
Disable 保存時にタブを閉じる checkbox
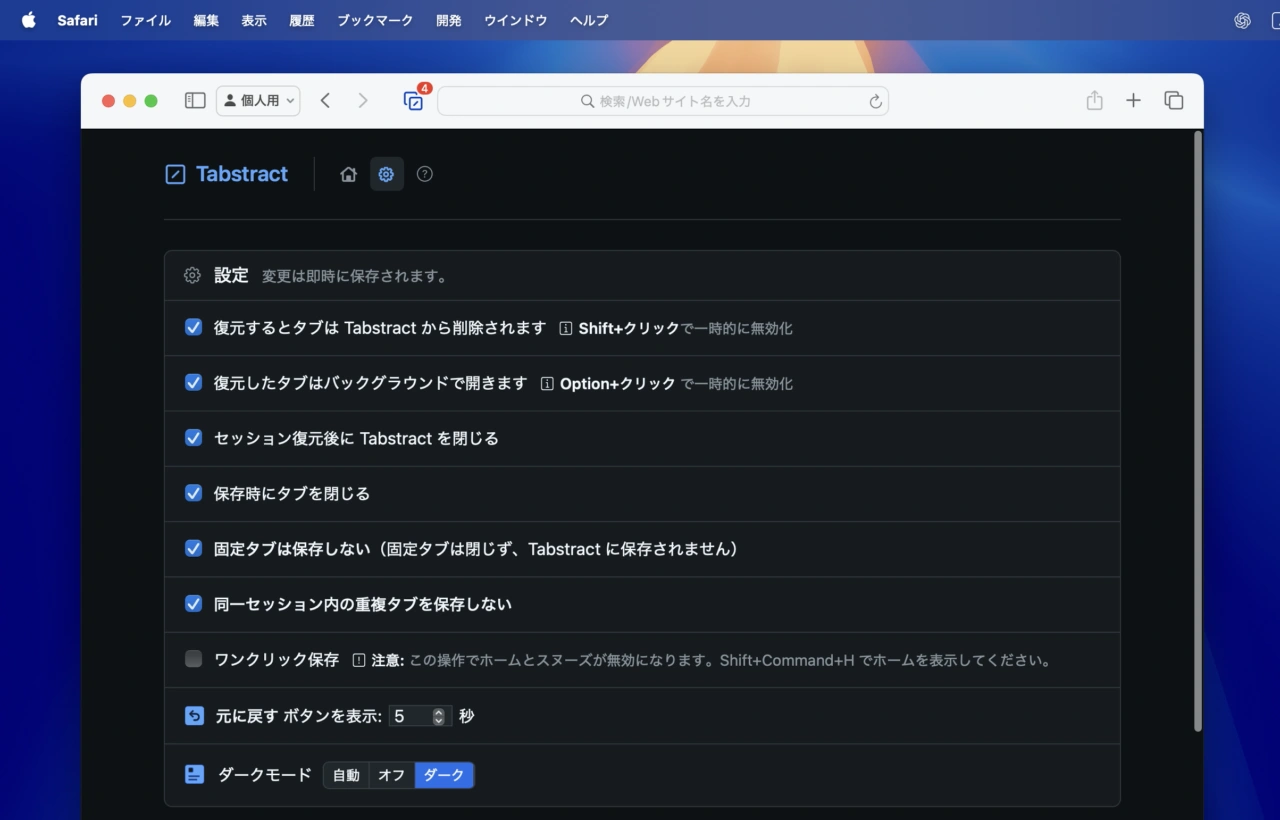tap(193, 493)
